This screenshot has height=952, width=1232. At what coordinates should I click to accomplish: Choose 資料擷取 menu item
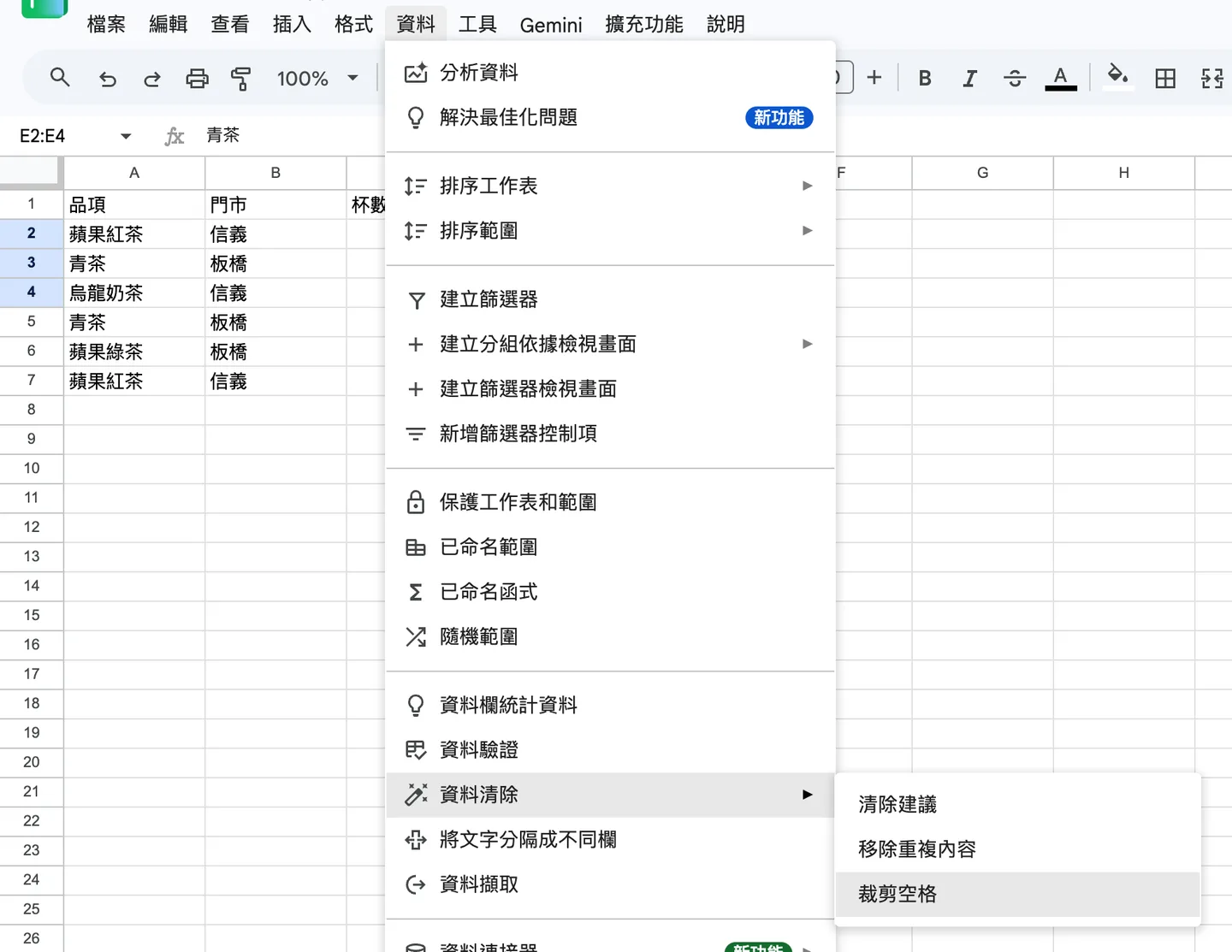click(x=610, y=884)
